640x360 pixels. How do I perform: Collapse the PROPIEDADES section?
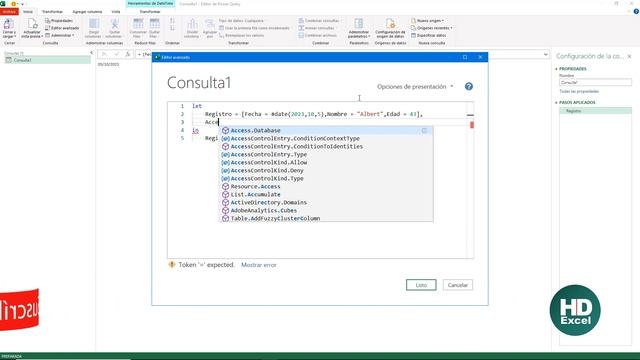click(556, 69)
